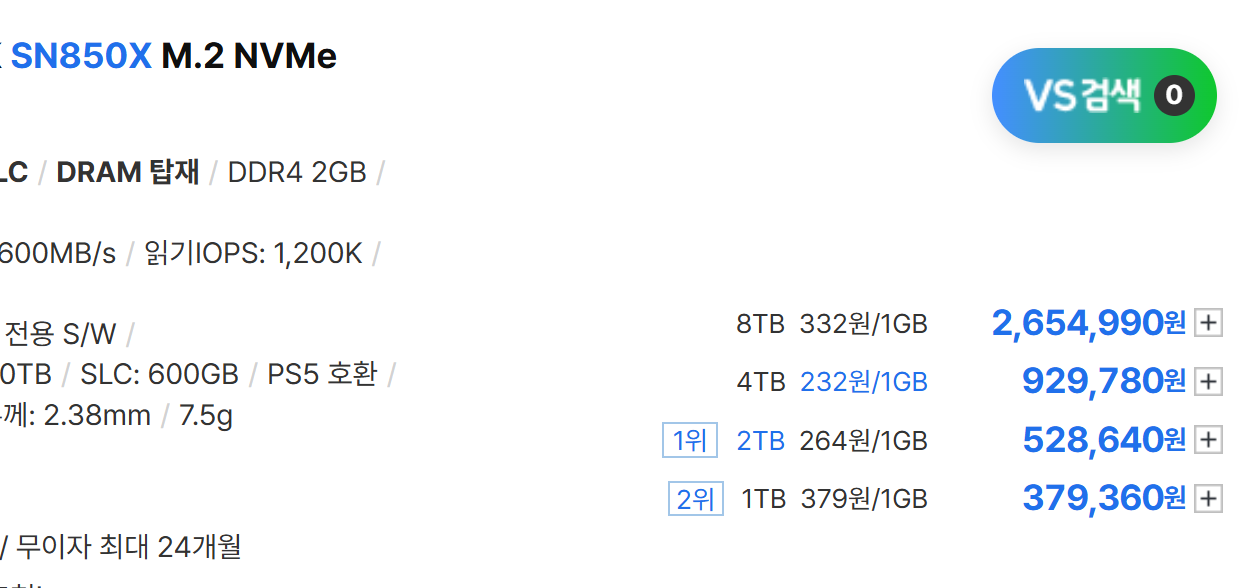Click the 232원/1GB unit price link
The image size is (1243, 588).
tap(864, 381)
